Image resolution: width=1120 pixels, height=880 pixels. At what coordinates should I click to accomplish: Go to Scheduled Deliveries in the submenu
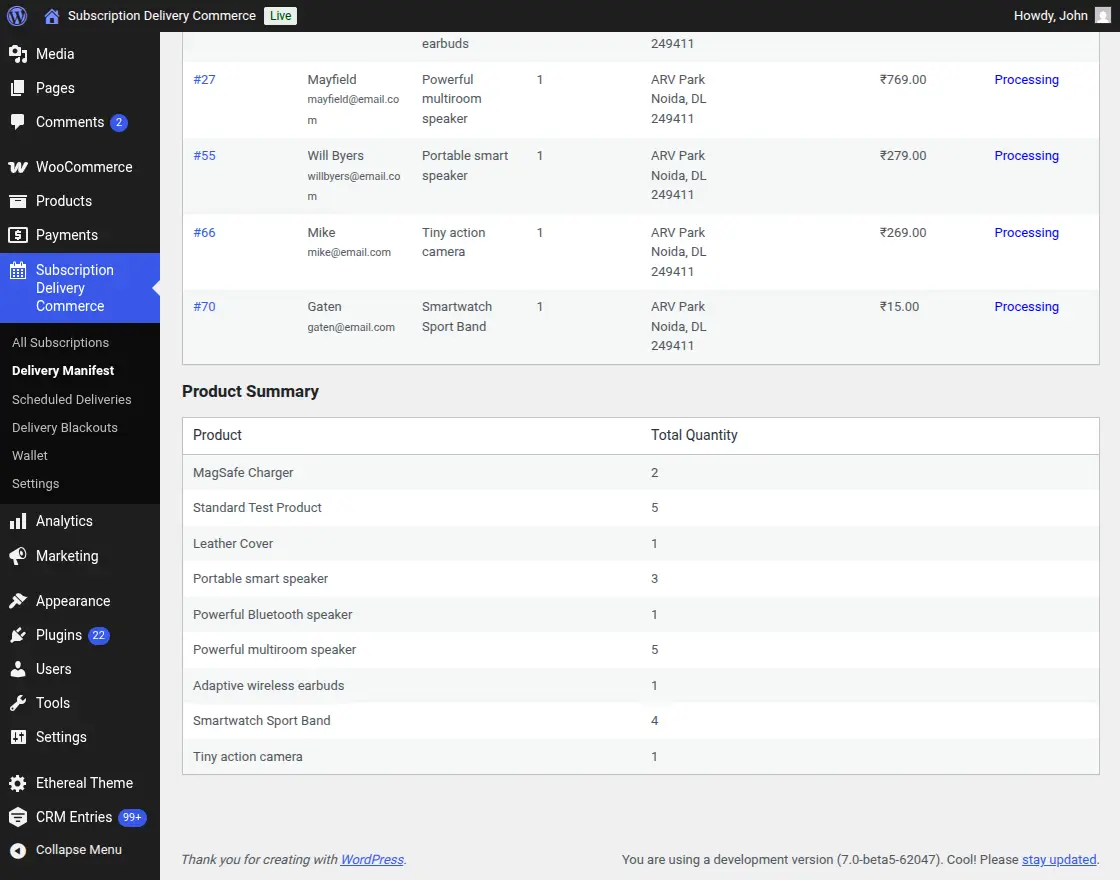click(71, 399)
